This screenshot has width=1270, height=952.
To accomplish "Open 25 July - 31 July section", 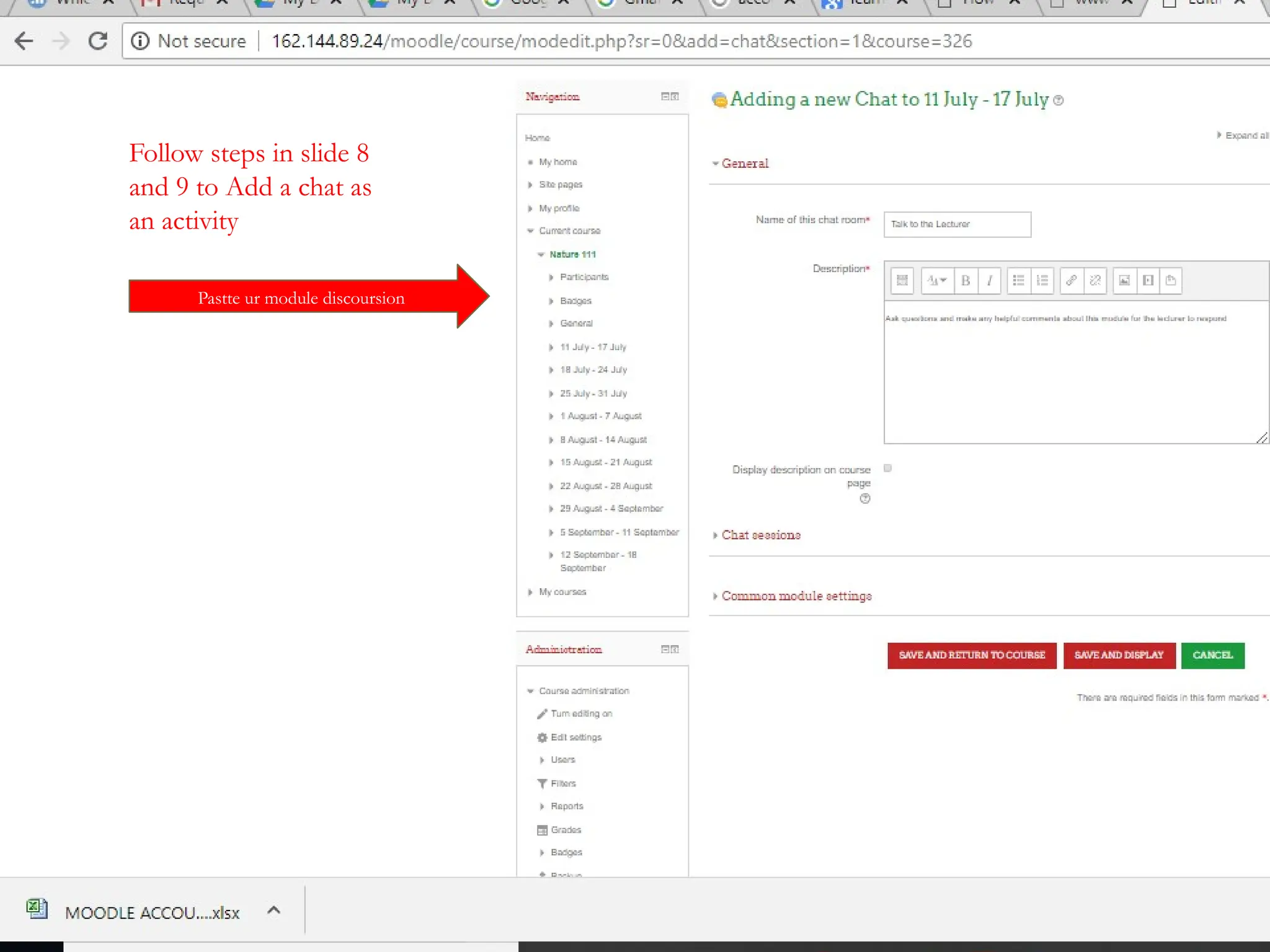I will point(593,394).
